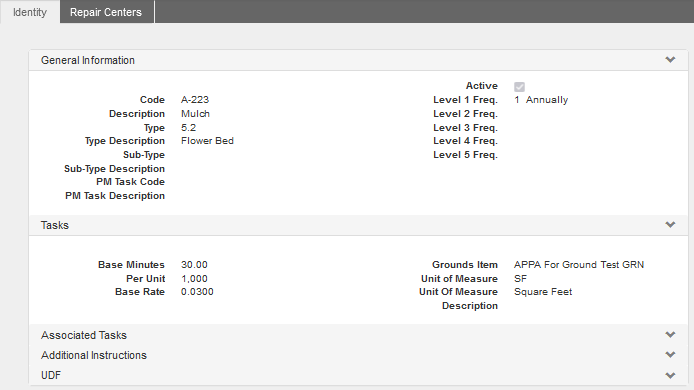The width and height of the screenshot is (694, 390).
Task: Collapse the Tasks section chevron
Action: [670, 225]
